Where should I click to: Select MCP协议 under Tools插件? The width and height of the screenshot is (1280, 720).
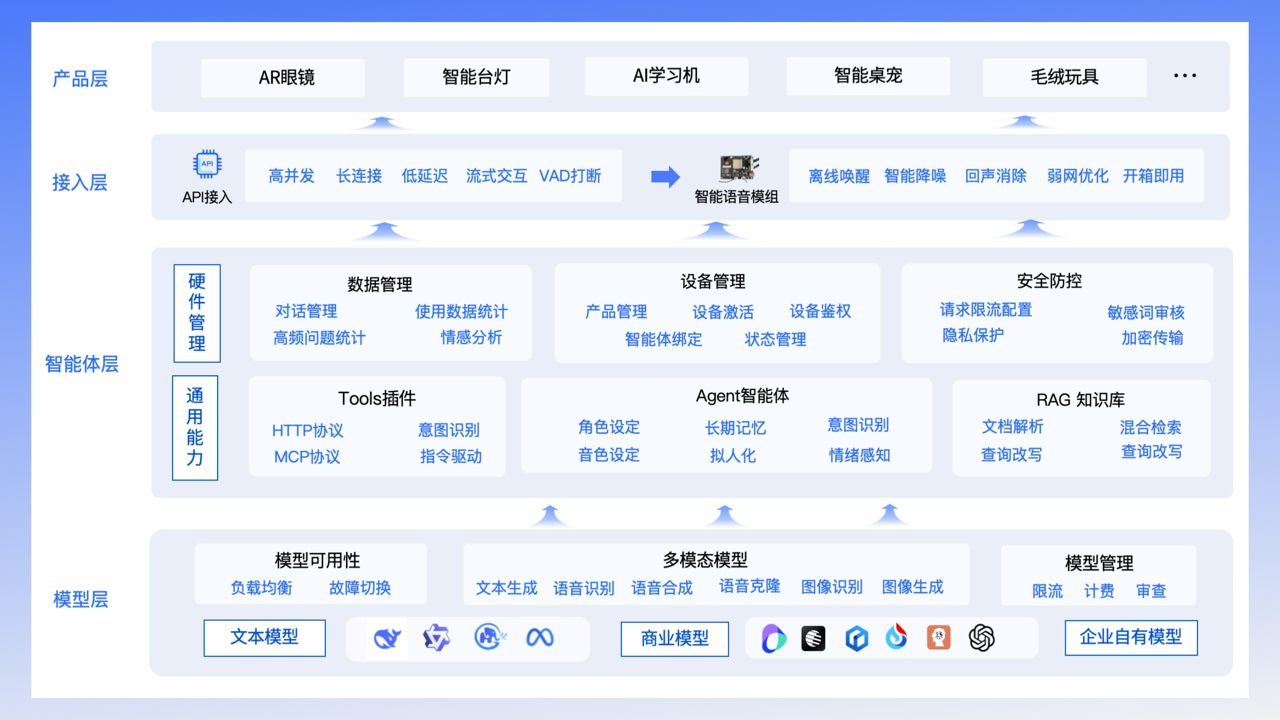307,457
